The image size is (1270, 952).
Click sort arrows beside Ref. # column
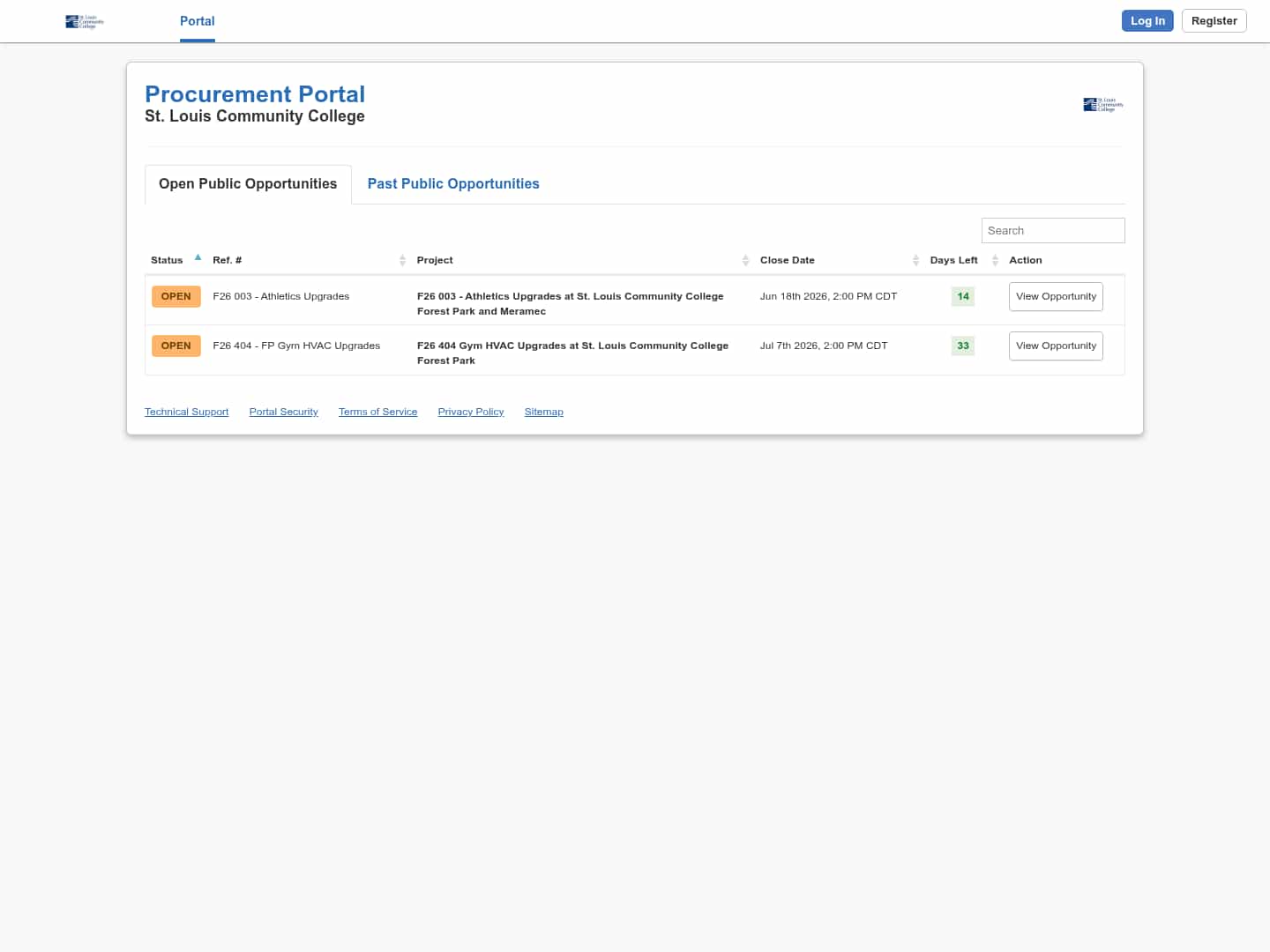tap(402, 260)
